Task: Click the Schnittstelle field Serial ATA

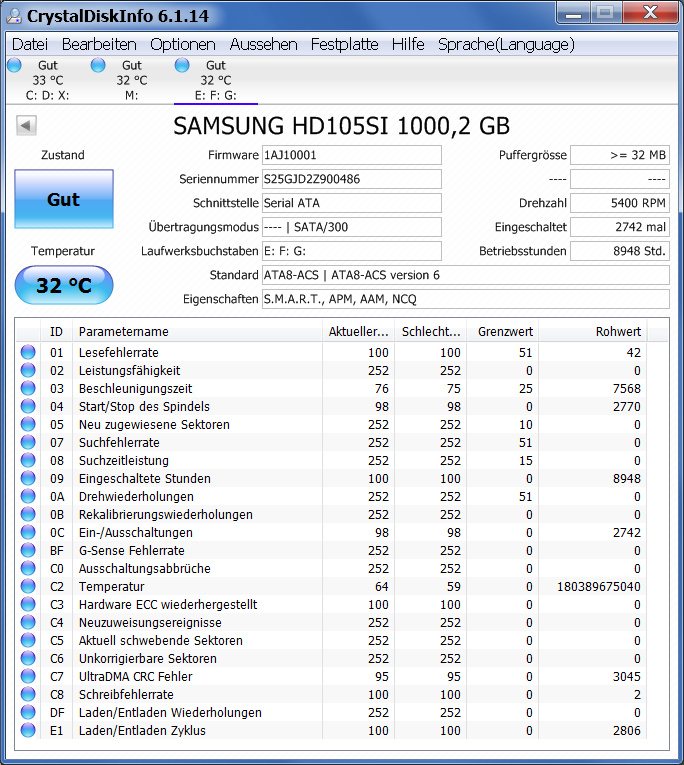Action: point(352,203)
